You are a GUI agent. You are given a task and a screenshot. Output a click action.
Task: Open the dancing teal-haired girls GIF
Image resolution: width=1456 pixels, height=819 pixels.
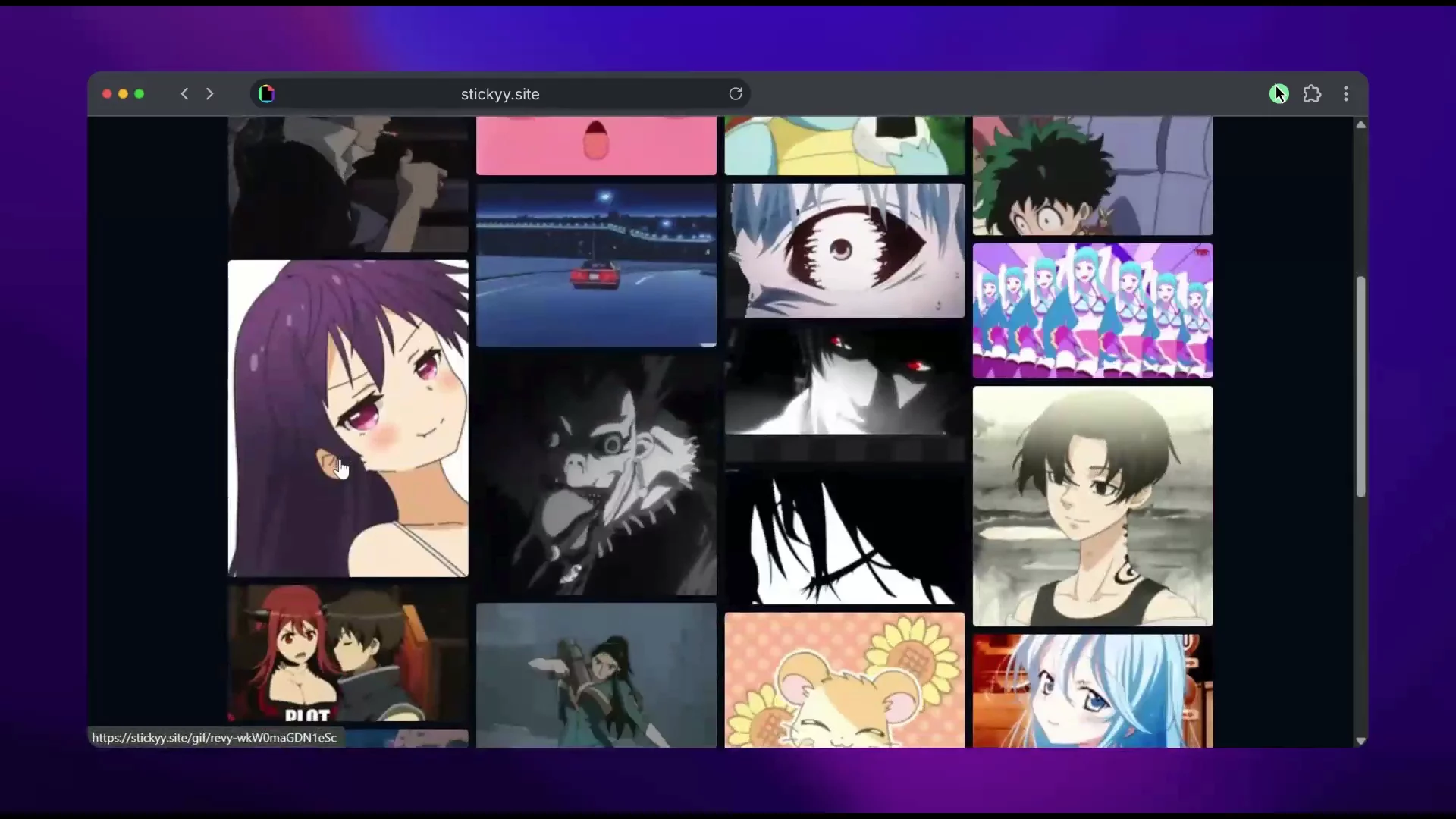coord(1092,311)
